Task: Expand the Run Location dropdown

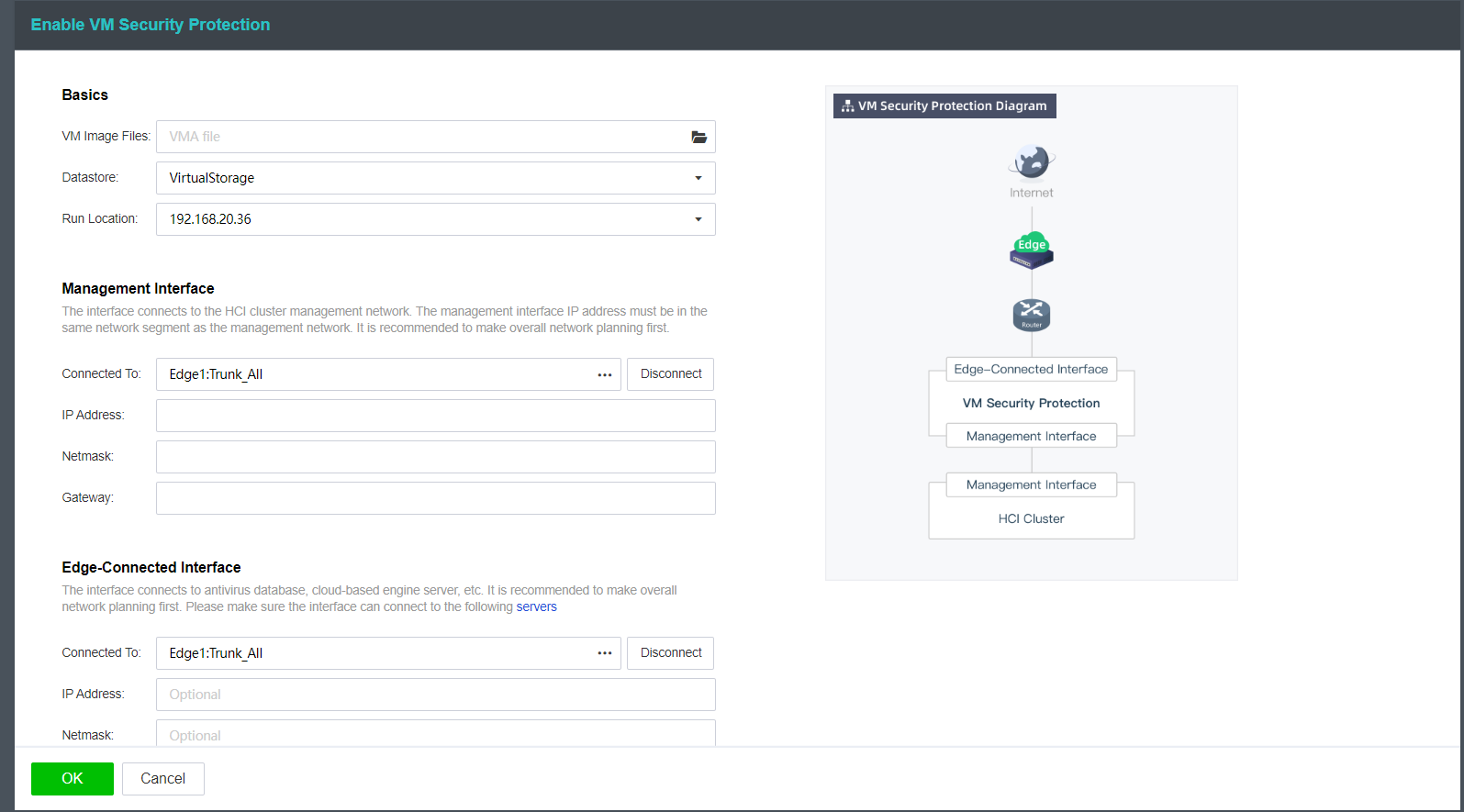Action: pos(698,219)
